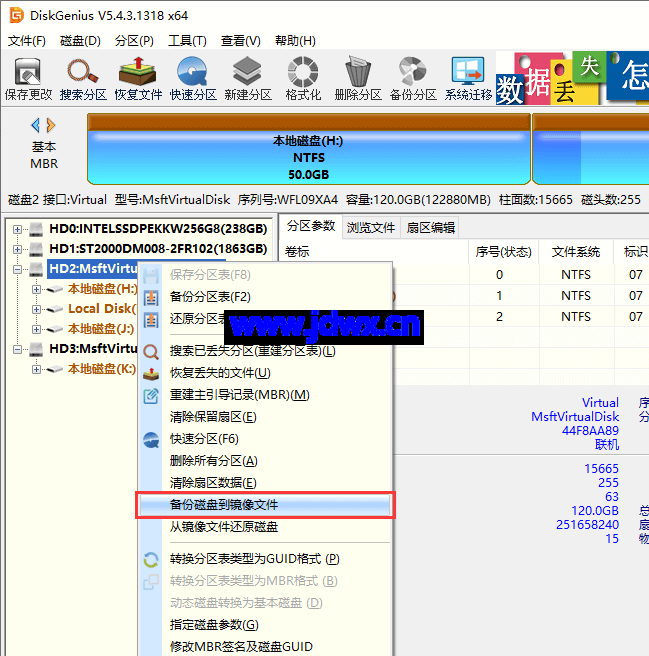Collapse the HD2 MsftVirtualDisk node
This screenshot has height=656, width=649.
click(x=17, y=269)
